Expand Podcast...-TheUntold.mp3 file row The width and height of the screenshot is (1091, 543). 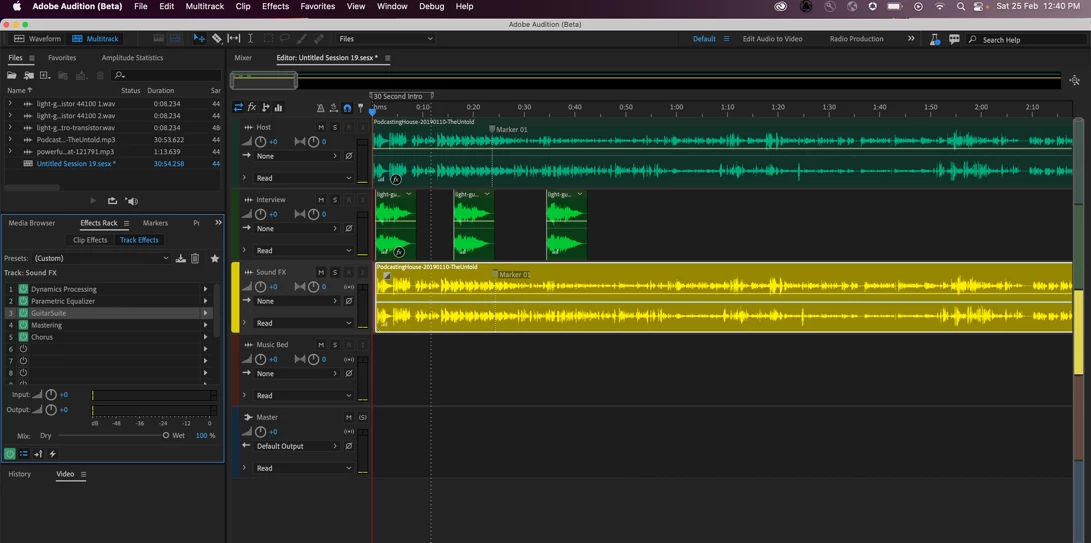(x=10, y=139)
